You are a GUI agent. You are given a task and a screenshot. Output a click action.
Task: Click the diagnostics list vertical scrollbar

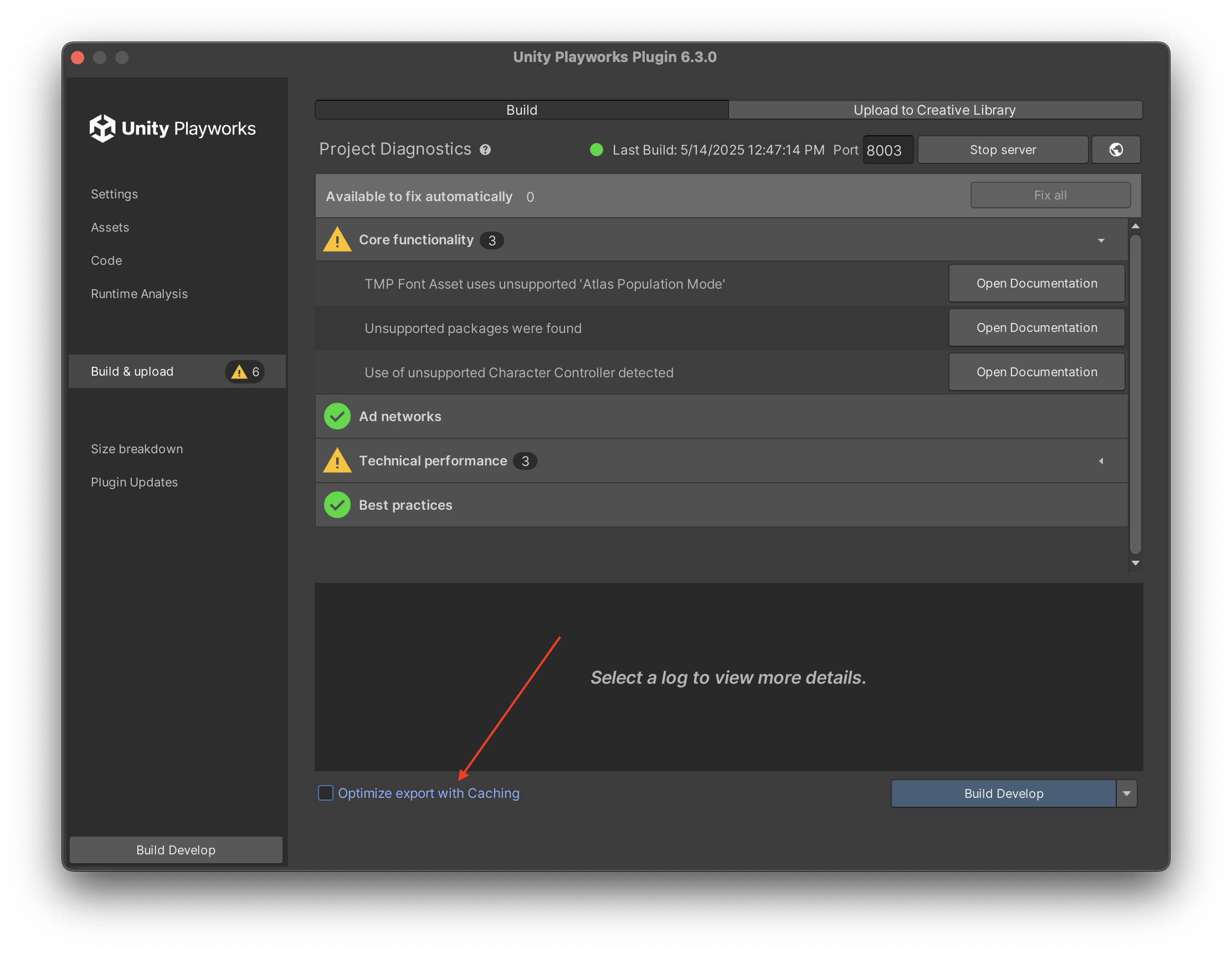(1136, 394)
